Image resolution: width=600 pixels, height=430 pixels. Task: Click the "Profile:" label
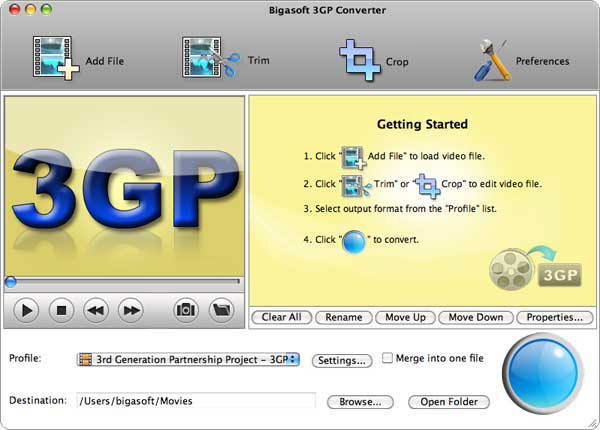click(25, 358)
